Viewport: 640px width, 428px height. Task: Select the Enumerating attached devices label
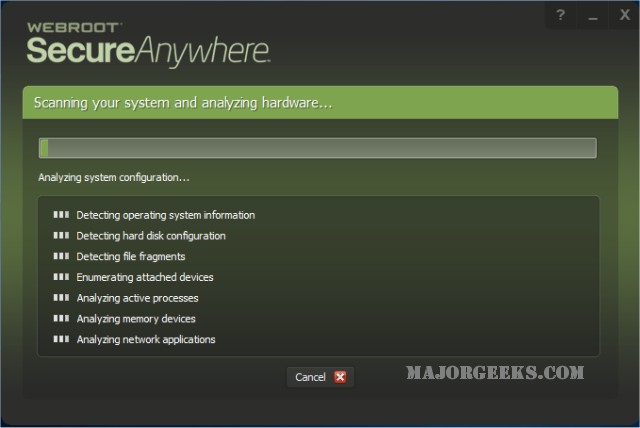[145, 277]
